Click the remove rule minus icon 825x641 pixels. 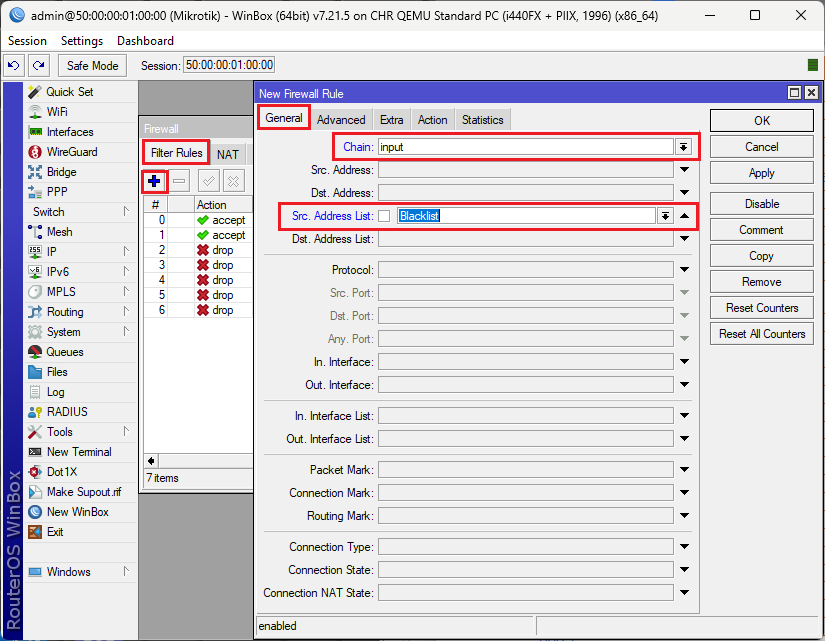click(179, 182)
